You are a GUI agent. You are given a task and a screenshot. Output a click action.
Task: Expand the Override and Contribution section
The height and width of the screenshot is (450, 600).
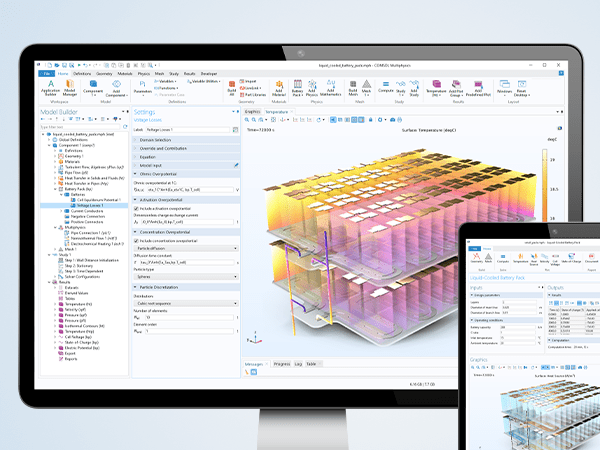186,148
